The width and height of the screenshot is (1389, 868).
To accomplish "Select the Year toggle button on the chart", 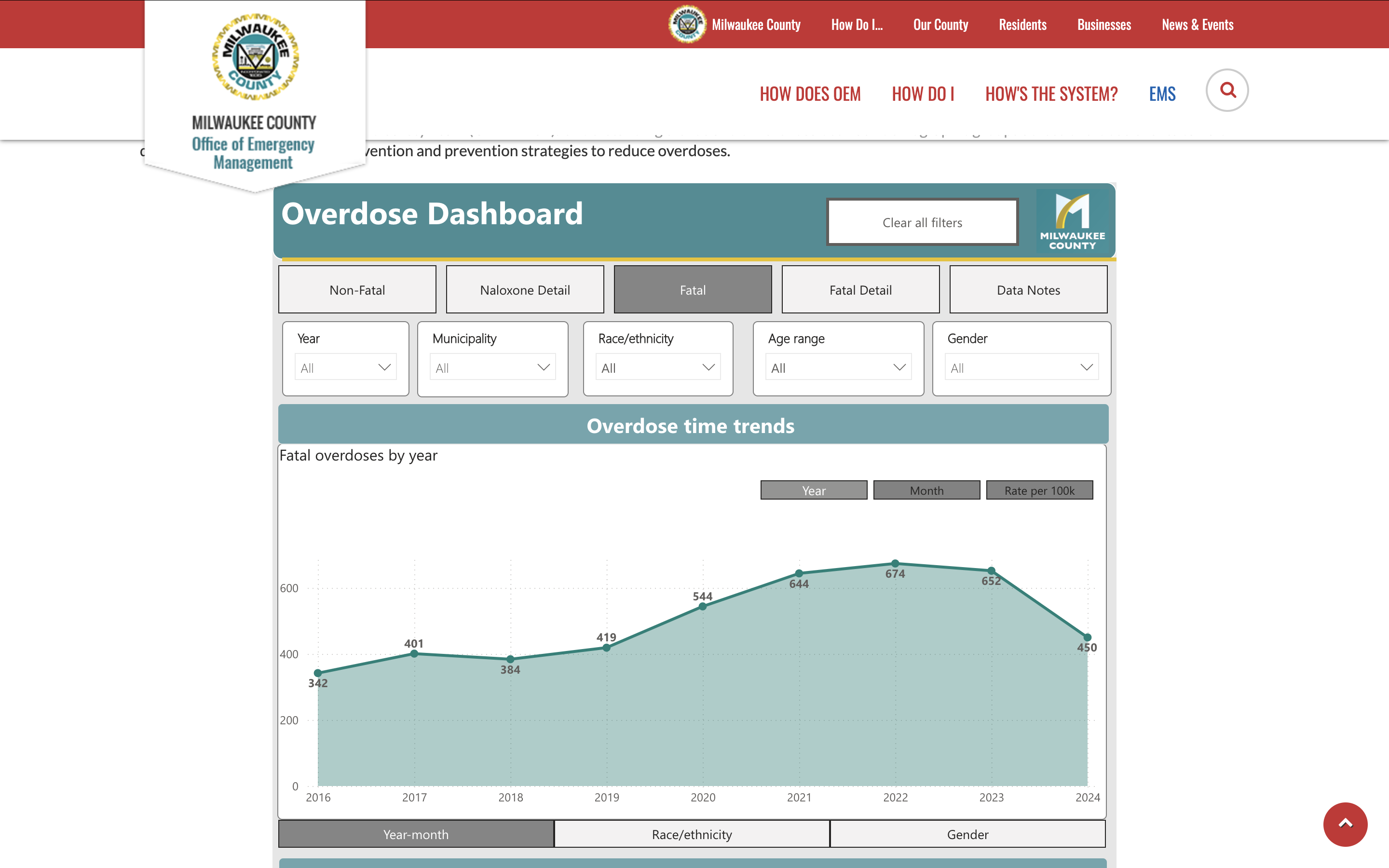I will (814, 489).
